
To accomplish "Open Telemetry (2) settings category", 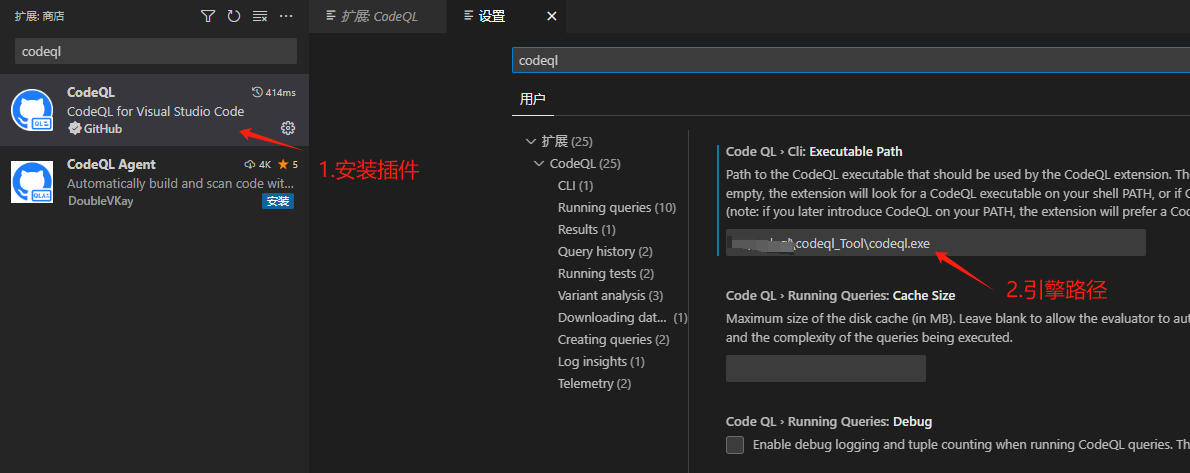I will click(x=594, y=383).
